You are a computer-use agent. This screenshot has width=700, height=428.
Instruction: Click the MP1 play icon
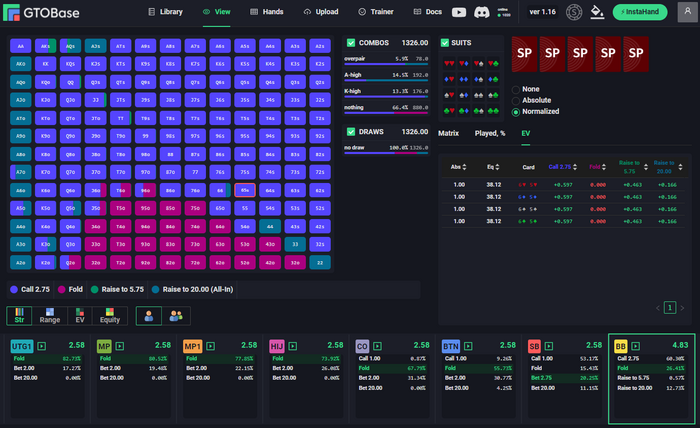pyautogui.click(x=211, y=346)
